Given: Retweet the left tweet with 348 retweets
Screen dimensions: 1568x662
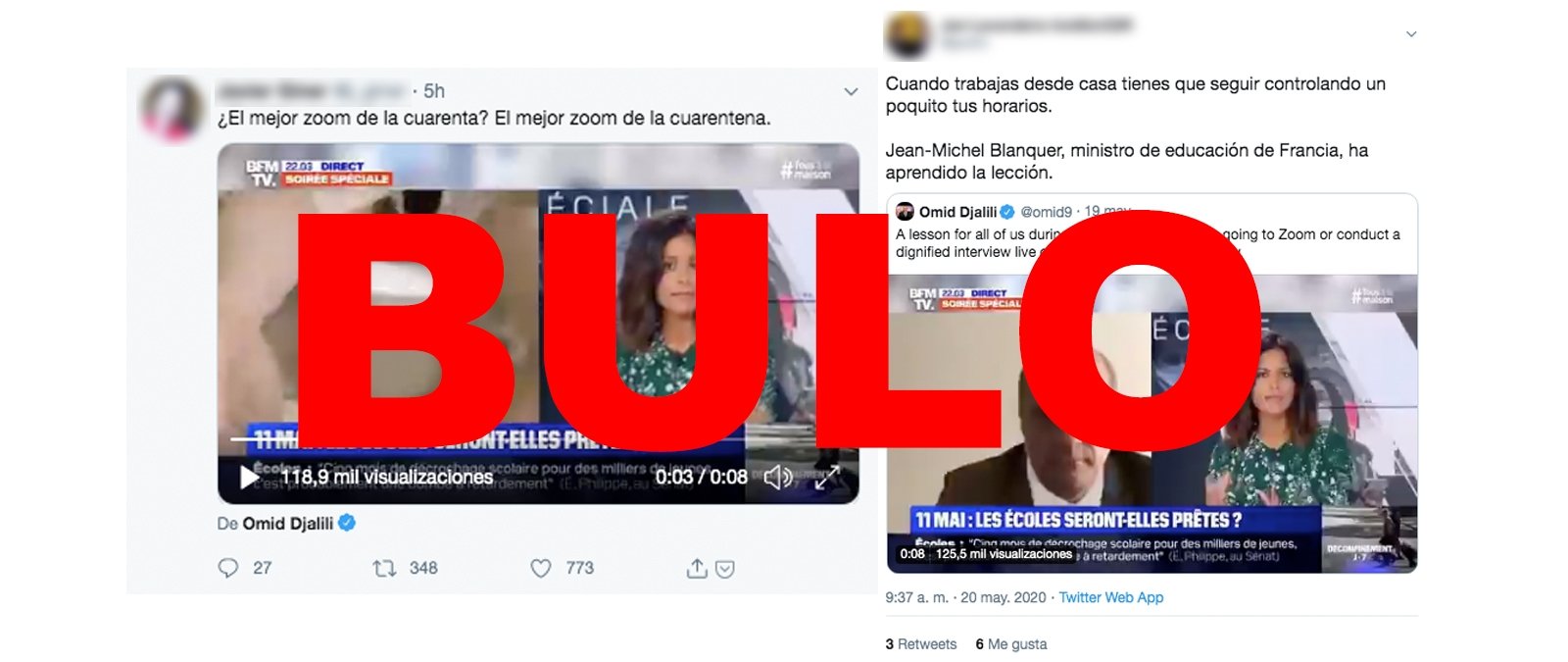Looking at the screenshot, I should click(384, 568).
